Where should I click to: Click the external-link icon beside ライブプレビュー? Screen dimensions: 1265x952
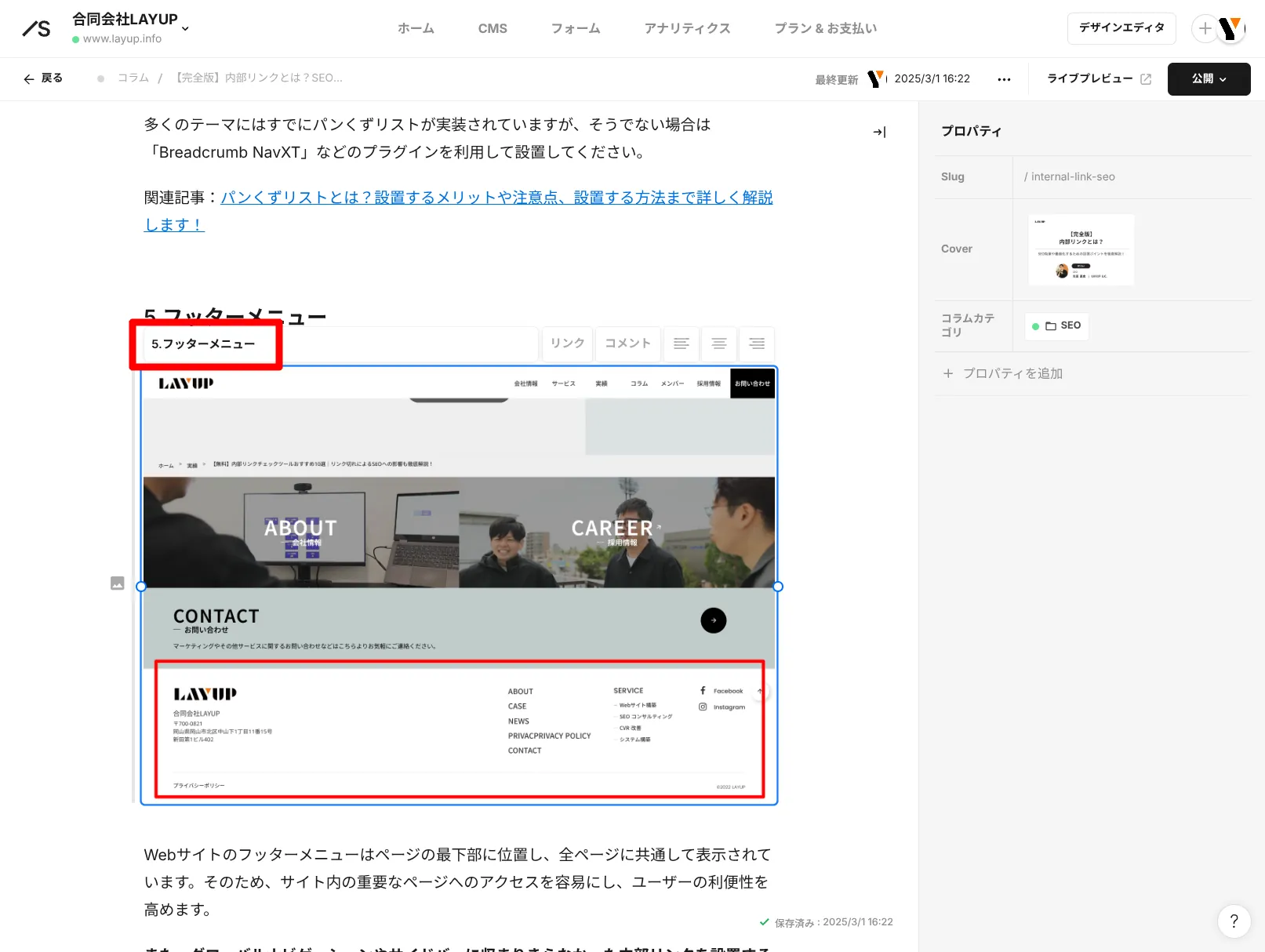1146,79
